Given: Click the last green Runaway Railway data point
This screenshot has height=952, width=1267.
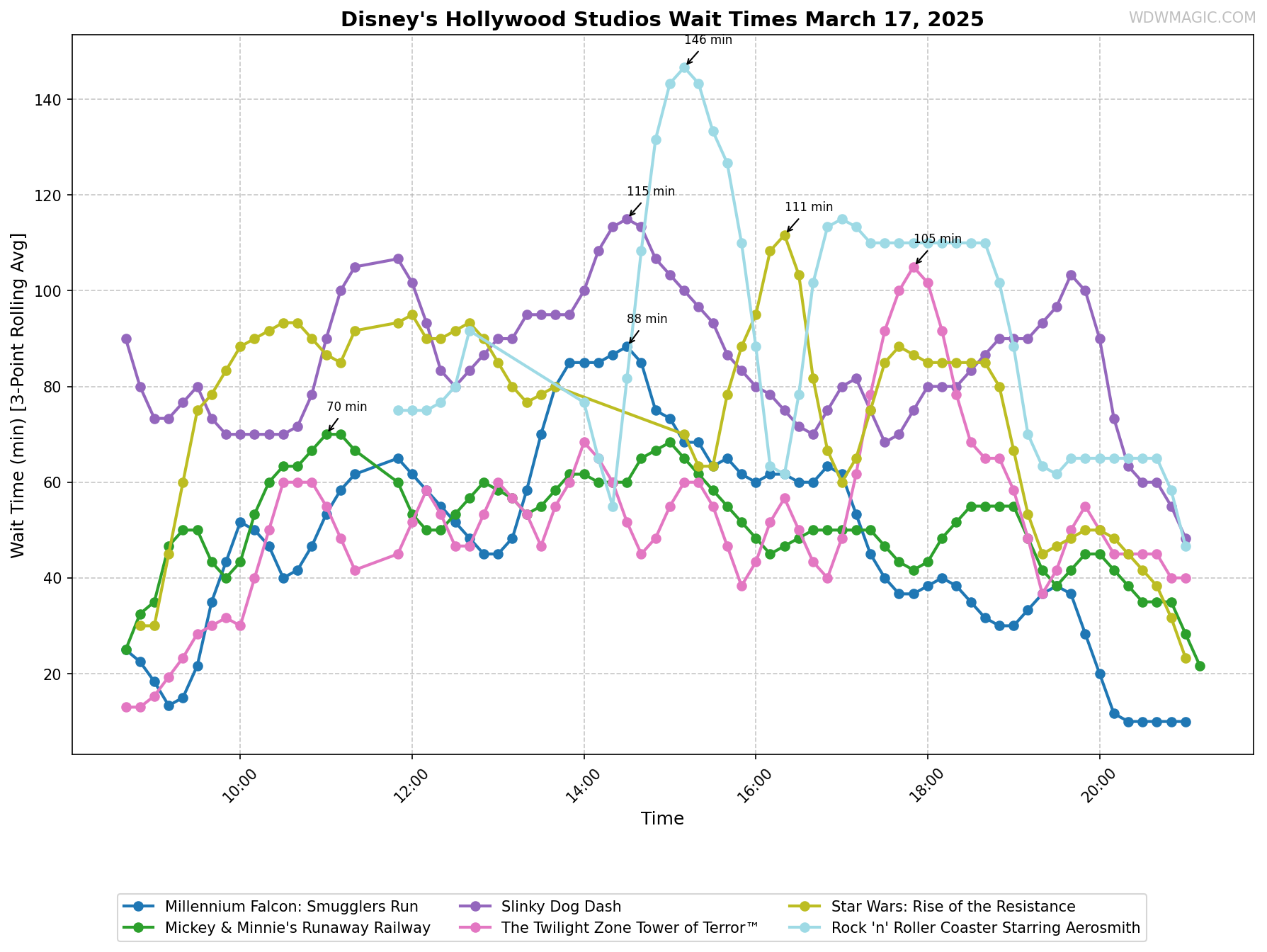Looking at the screenshot, I should [1200, 666].
